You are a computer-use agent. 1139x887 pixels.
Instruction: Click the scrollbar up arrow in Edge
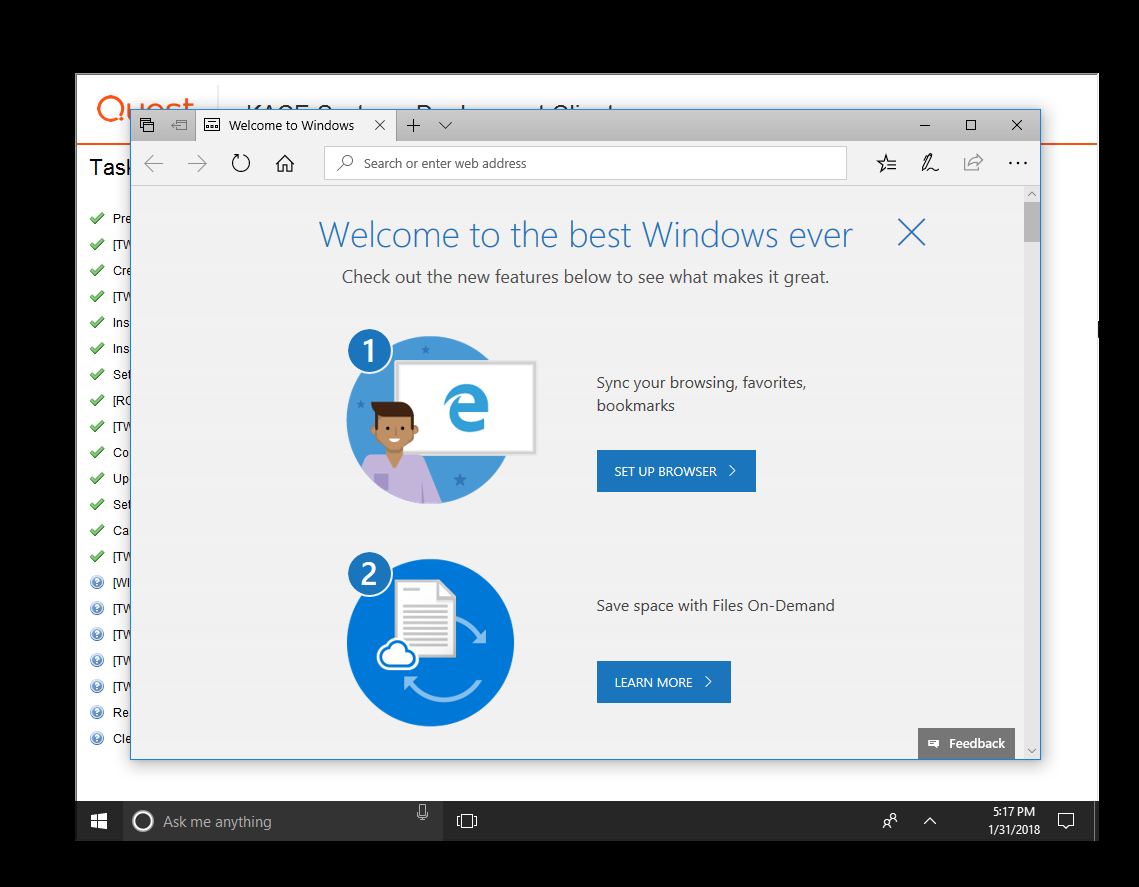(x=1031, y=194)
